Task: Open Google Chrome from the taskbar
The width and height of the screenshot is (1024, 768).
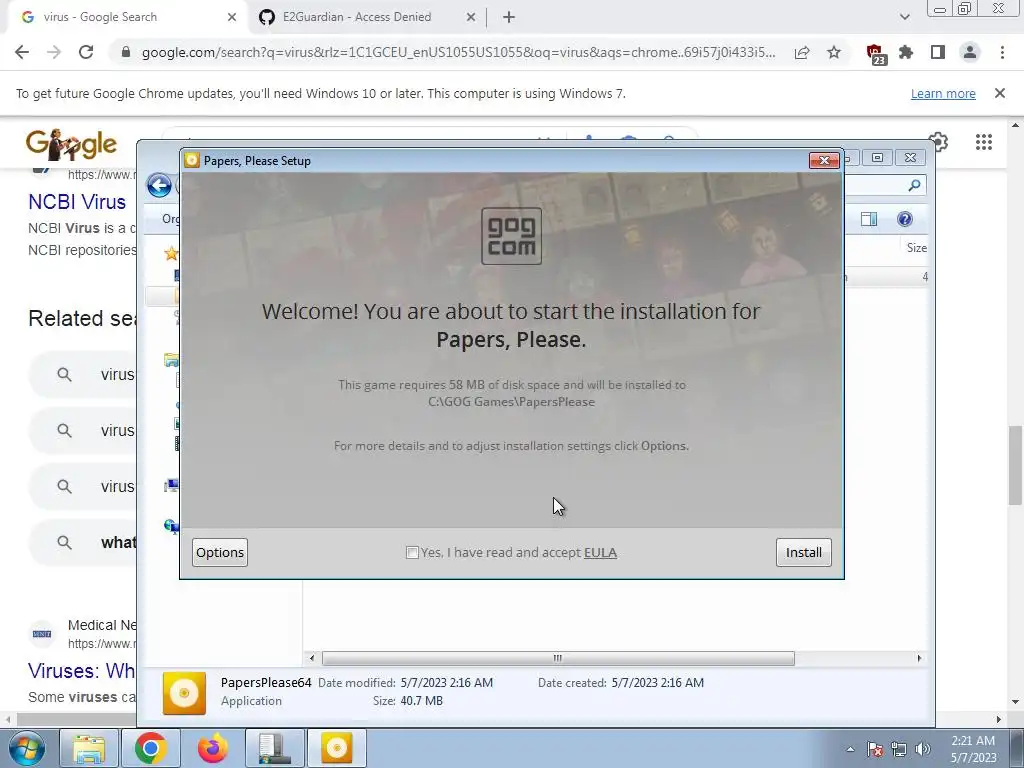Action: click(150, 748)
